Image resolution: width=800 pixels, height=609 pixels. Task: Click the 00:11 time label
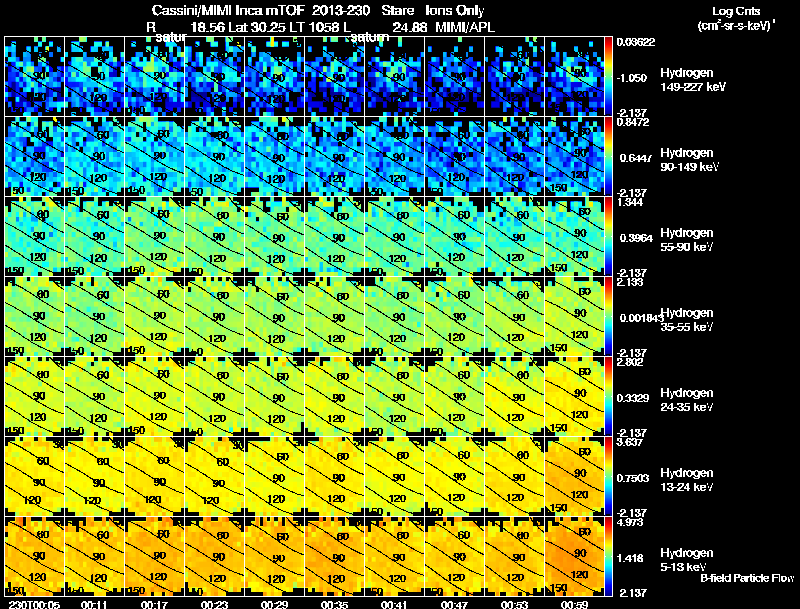pyautogui.click(x=94, y=604)
